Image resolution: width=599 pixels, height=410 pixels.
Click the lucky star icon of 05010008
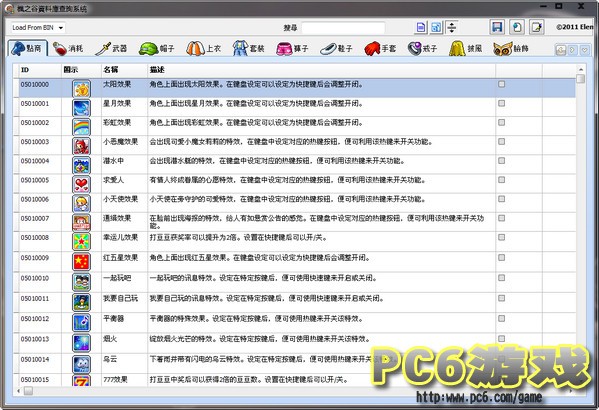tap(81, 242)
